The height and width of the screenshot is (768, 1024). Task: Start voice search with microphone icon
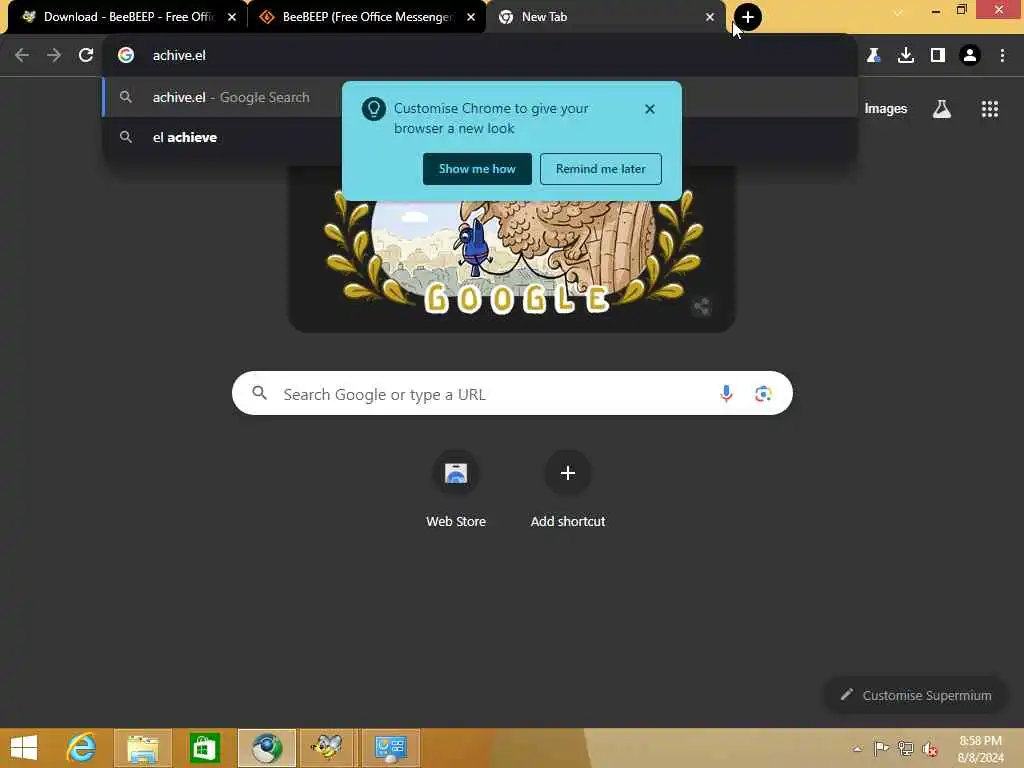click(x=726, y=394)
